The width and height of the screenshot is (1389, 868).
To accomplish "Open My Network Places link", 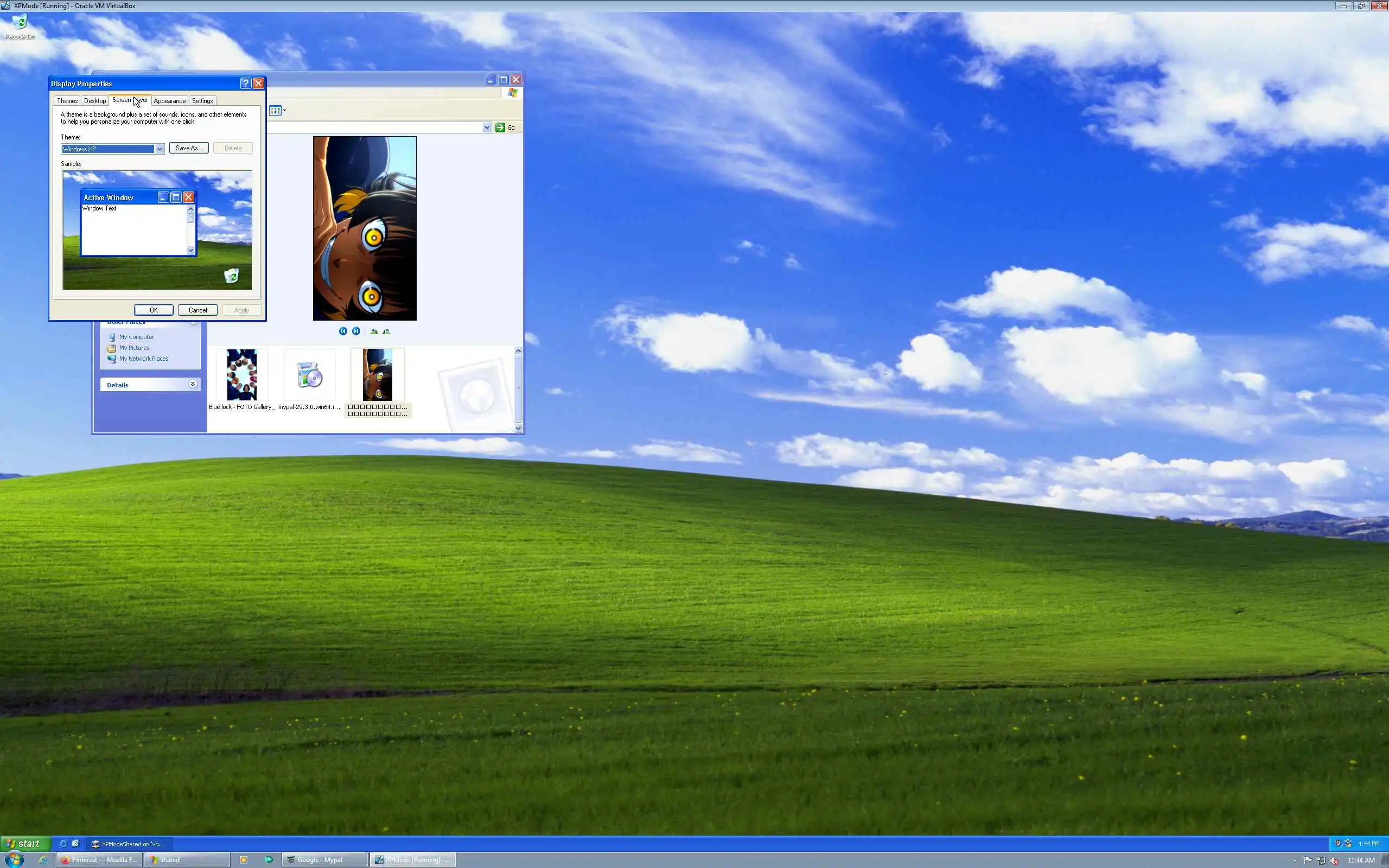I will click(x=143, y=359).
